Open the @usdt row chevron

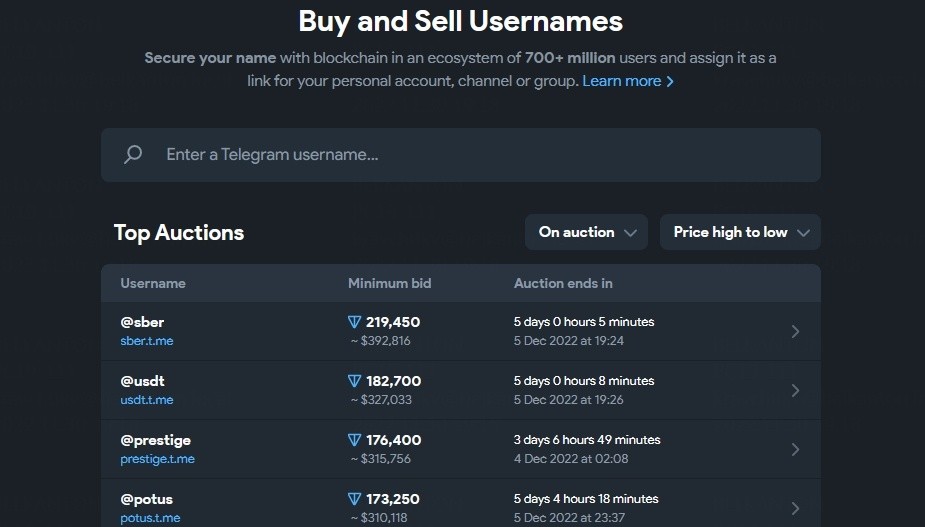(x=795, y=390)
